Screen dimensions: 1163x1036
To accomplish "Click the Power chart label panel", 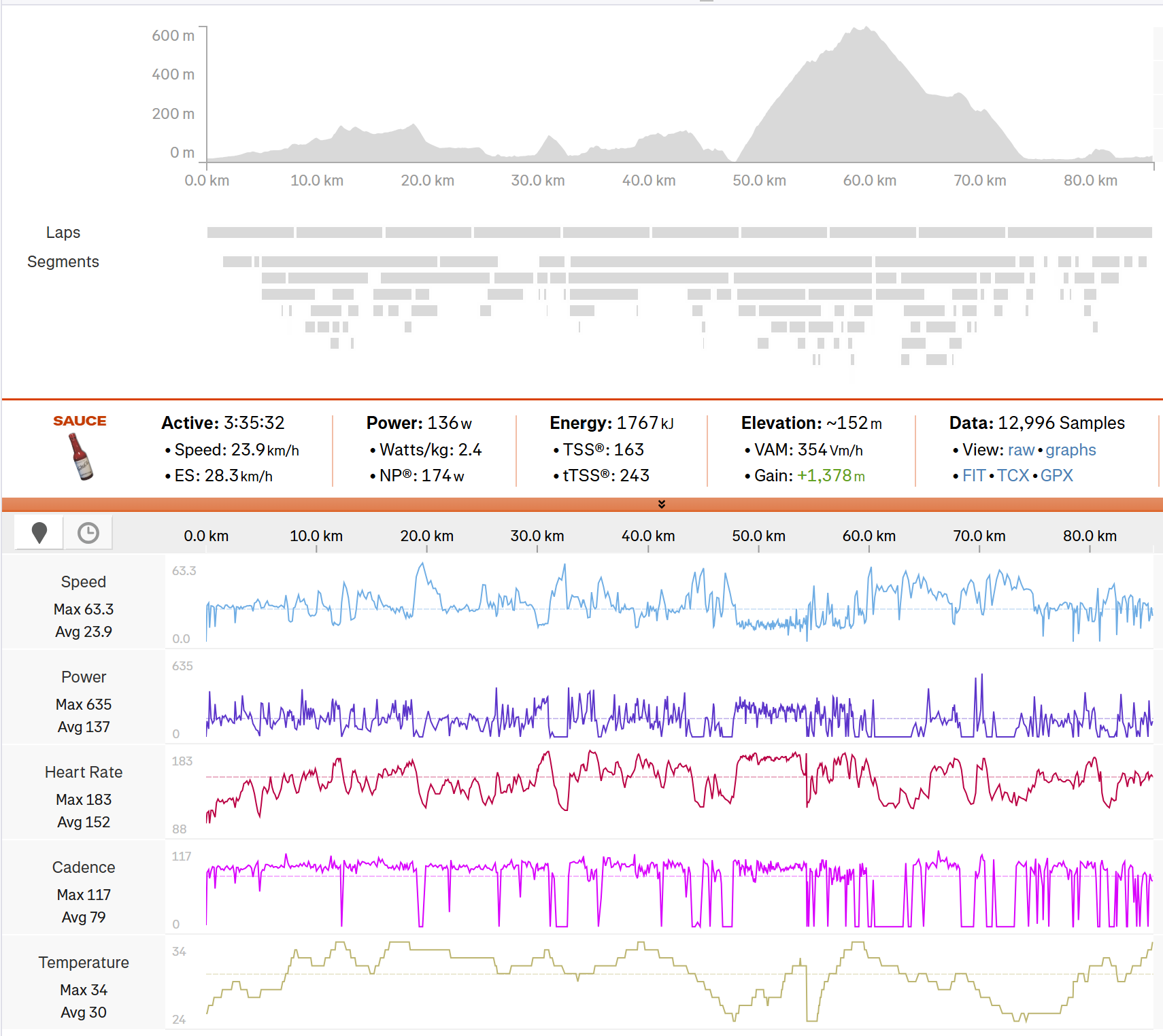I will click(84, 697).
